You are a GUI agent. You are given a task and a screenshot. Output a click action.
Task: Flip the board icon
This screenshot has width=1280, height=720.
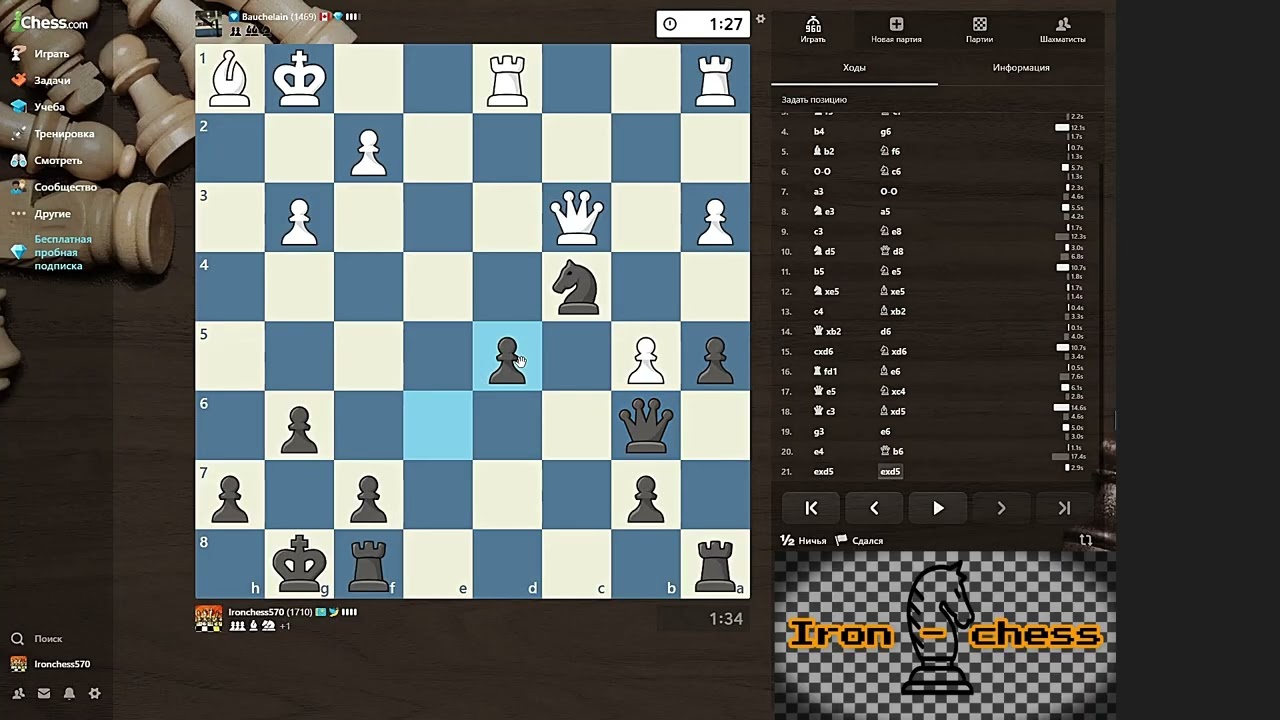[1085, 540]
